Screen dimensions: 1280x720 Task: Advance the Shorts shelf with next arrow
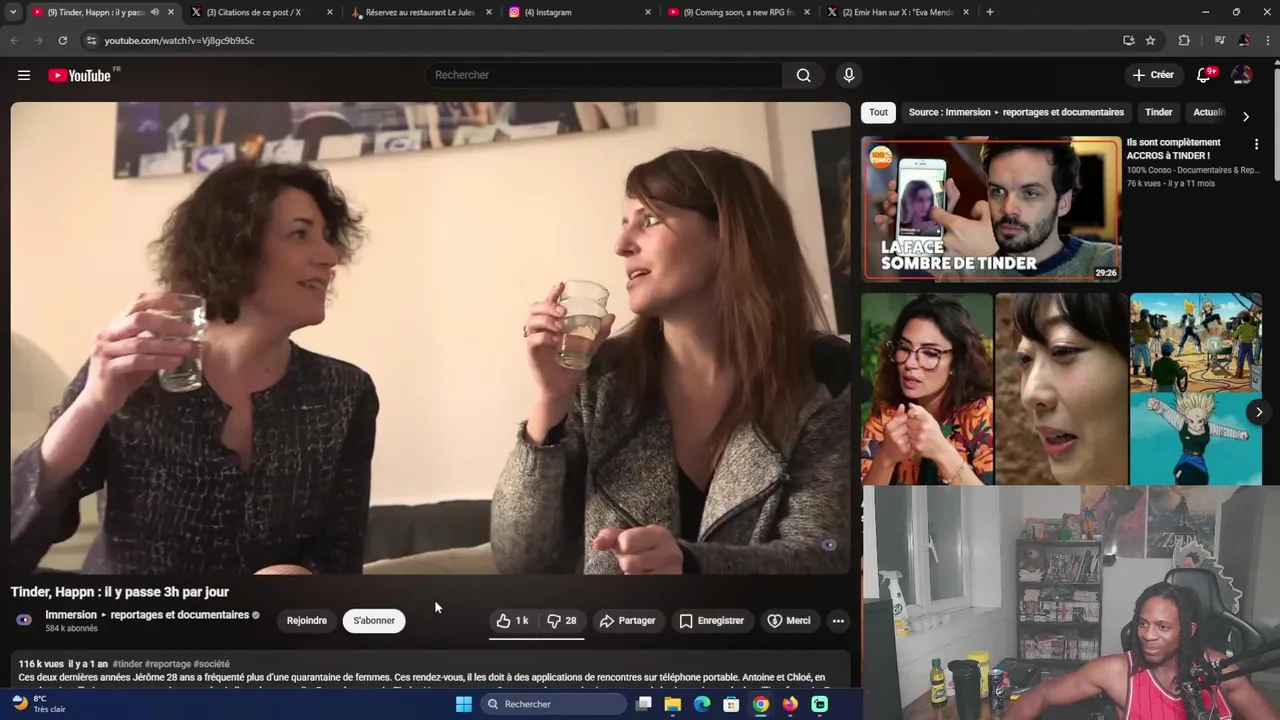pos(1259,412)
